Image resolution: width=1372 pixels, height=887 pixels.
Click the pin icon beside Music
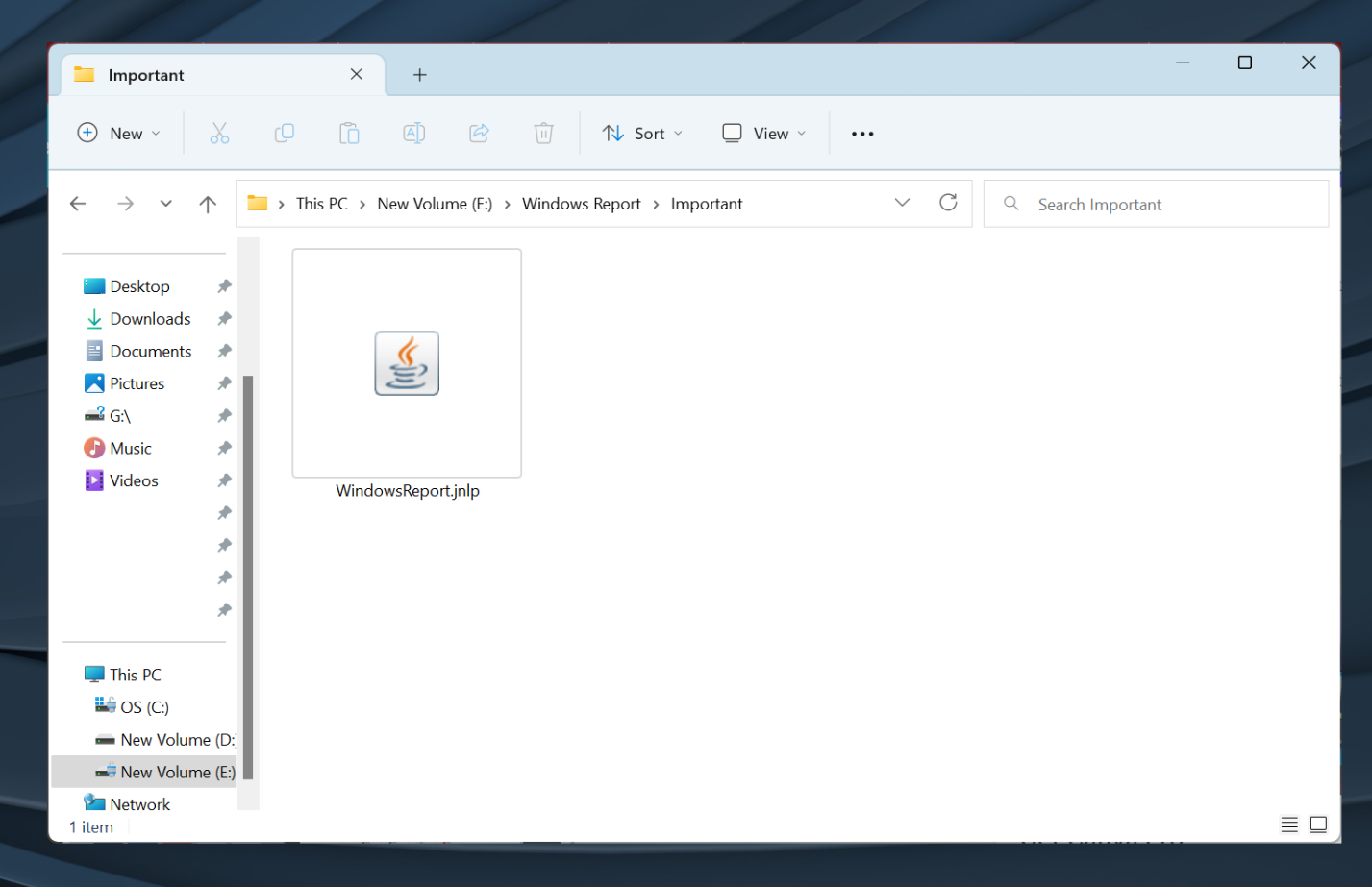click(x=224, y=449)
